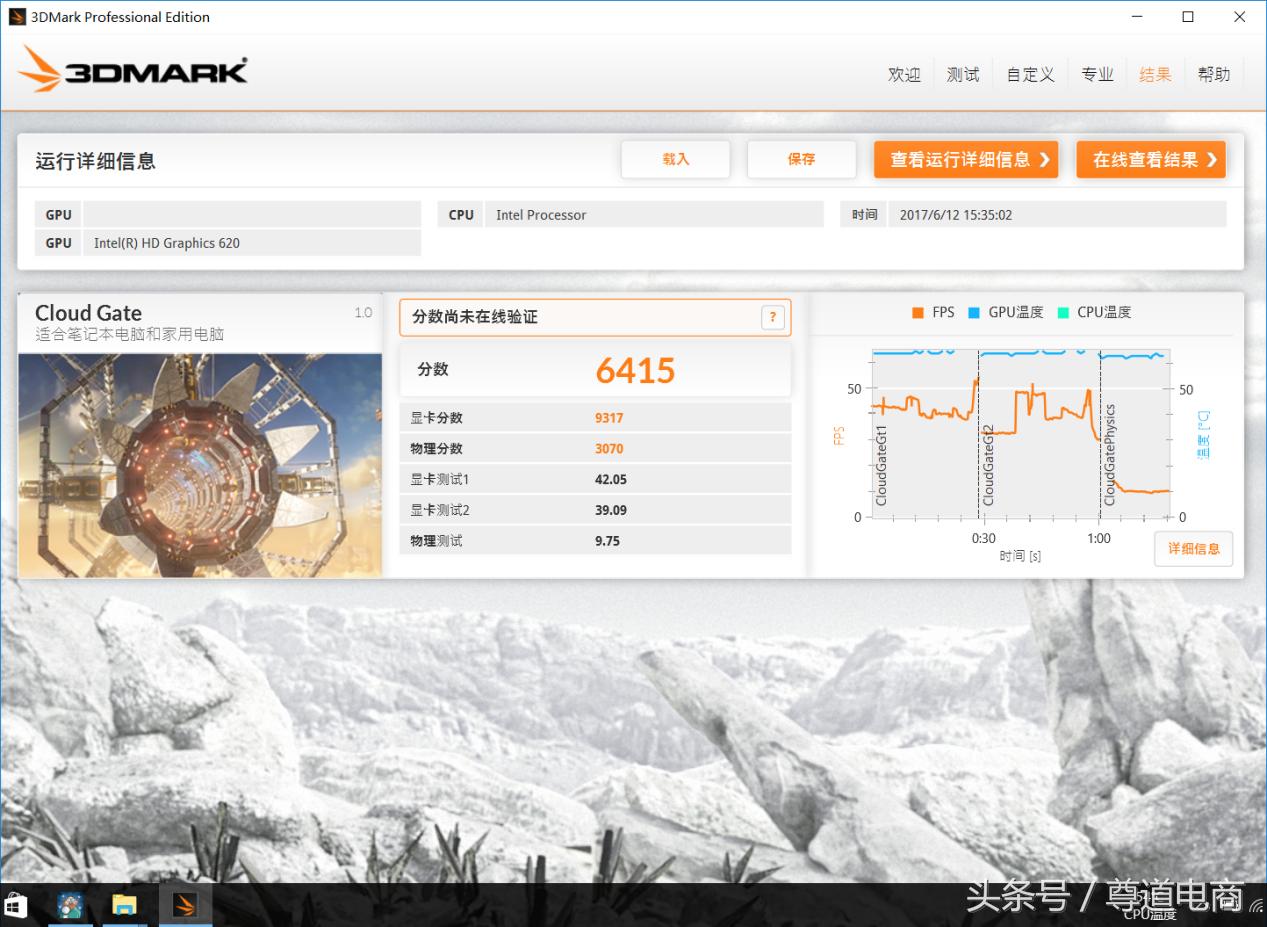Click the Cloud Gate title text

coord(88,313)
